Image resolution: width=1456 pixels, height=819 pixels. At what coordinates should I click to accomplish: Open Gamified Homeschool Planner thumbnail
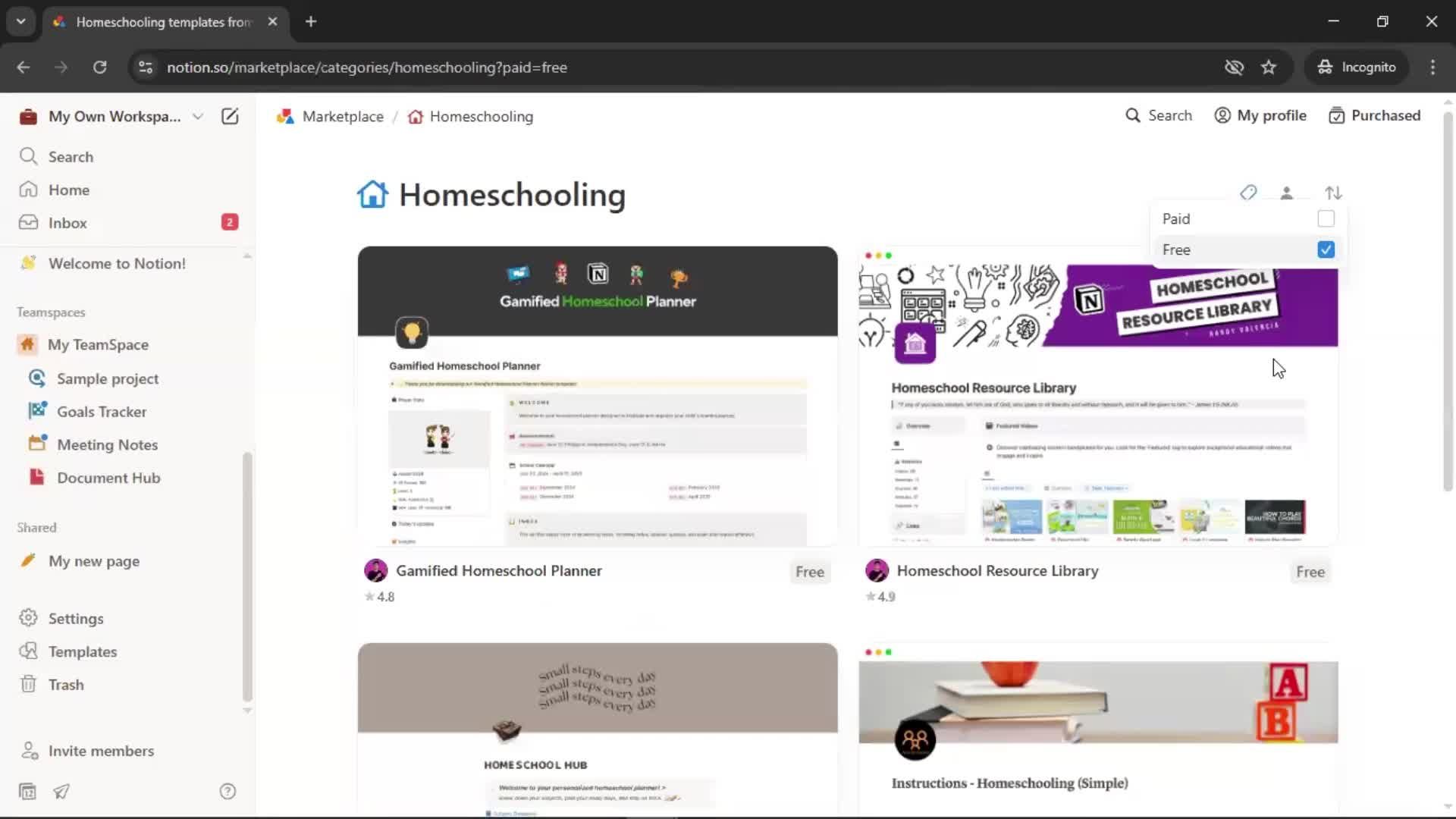coord(598,396)
